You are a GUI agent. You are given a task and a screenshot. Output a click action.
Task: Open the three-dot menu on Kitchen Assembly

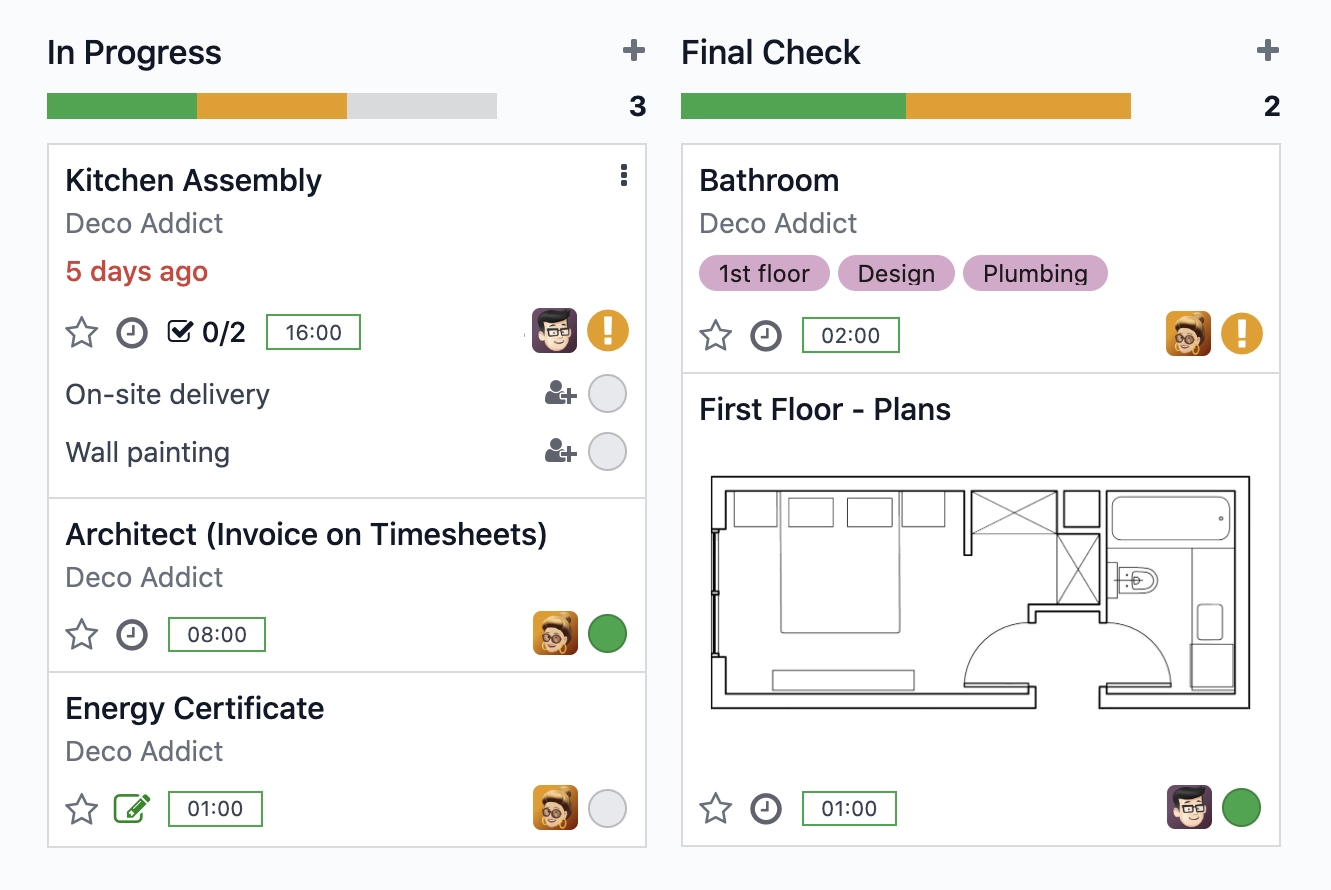623,176
